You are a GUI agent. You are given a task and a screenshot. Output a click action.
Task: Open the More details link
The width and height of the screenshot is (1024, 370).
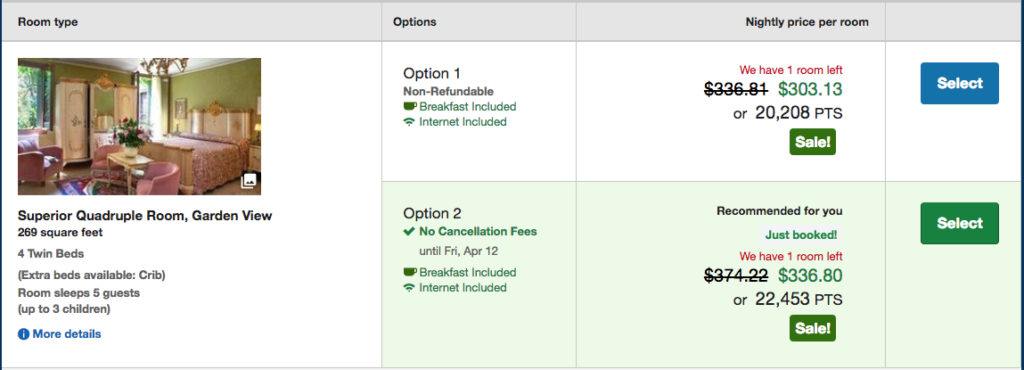tap(67, 334)
